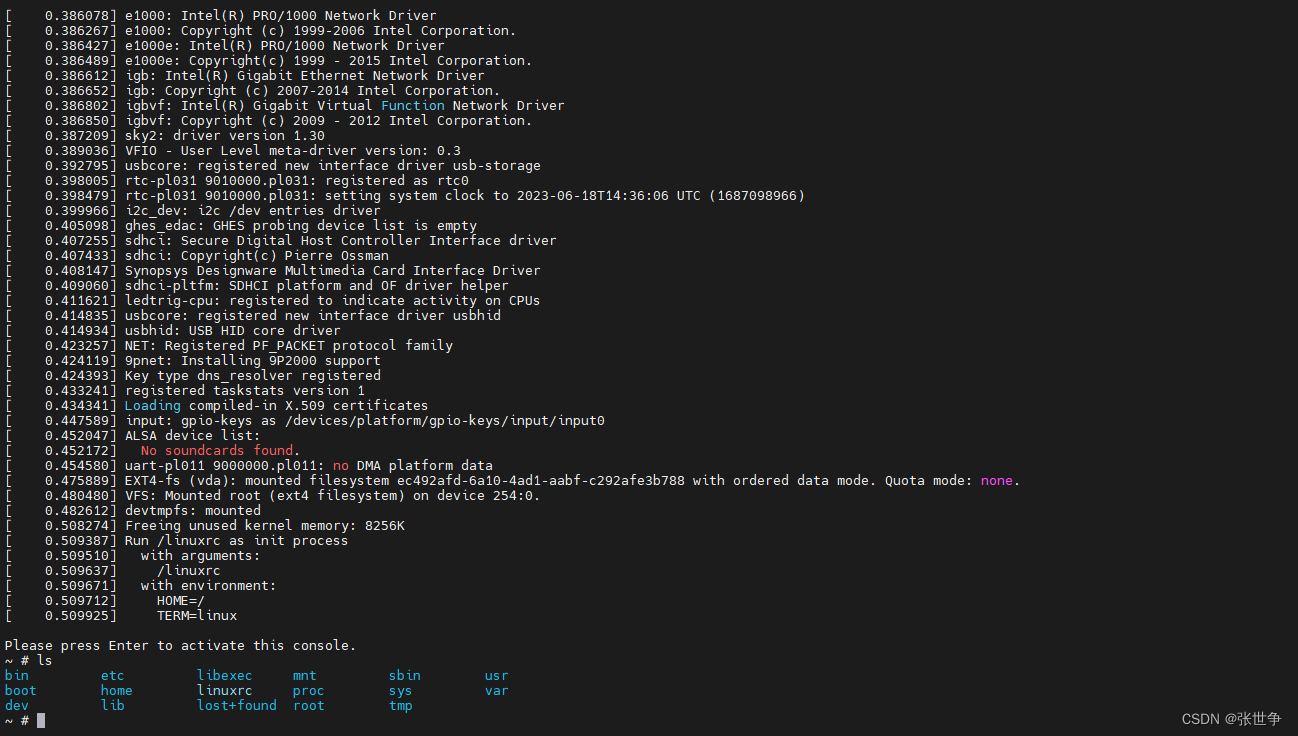This screenshot has width=1298, height=736.
Task: Click the 'usr' directory name
Action: (x=497, y=676)
